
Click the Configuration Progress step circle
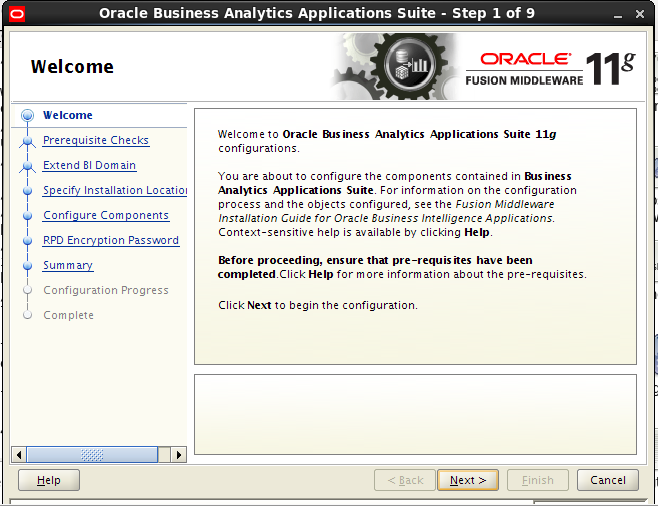(x=28, y=290)
